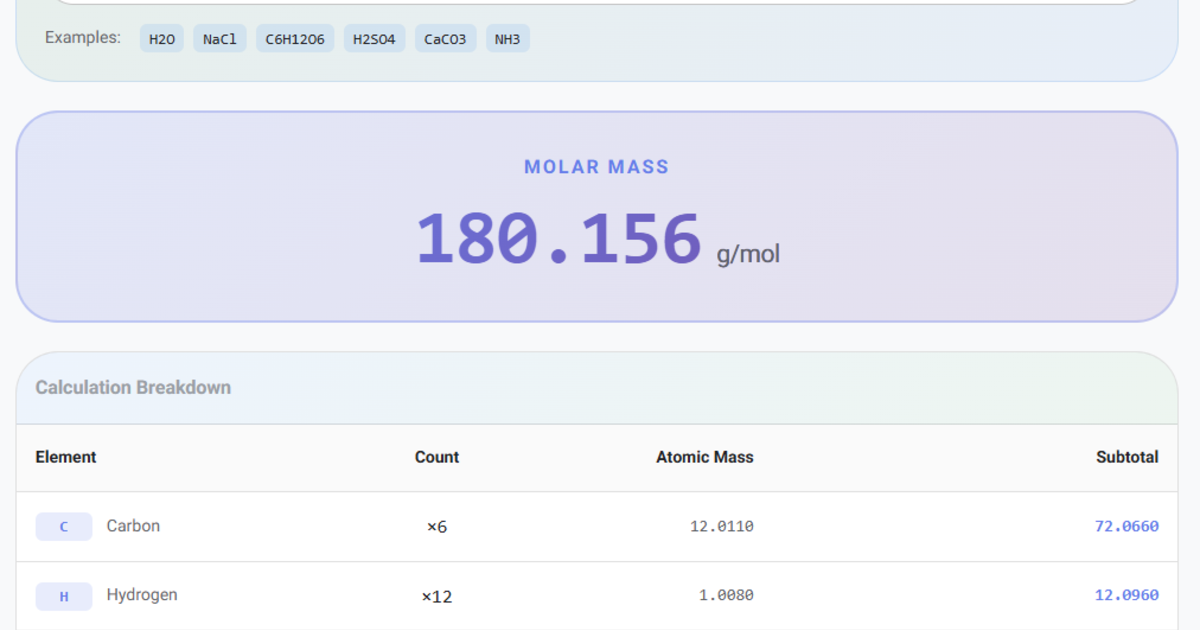Click the Carbon element symbol badge
This screenshot has width=1200, height=630.
click(64, 526)
